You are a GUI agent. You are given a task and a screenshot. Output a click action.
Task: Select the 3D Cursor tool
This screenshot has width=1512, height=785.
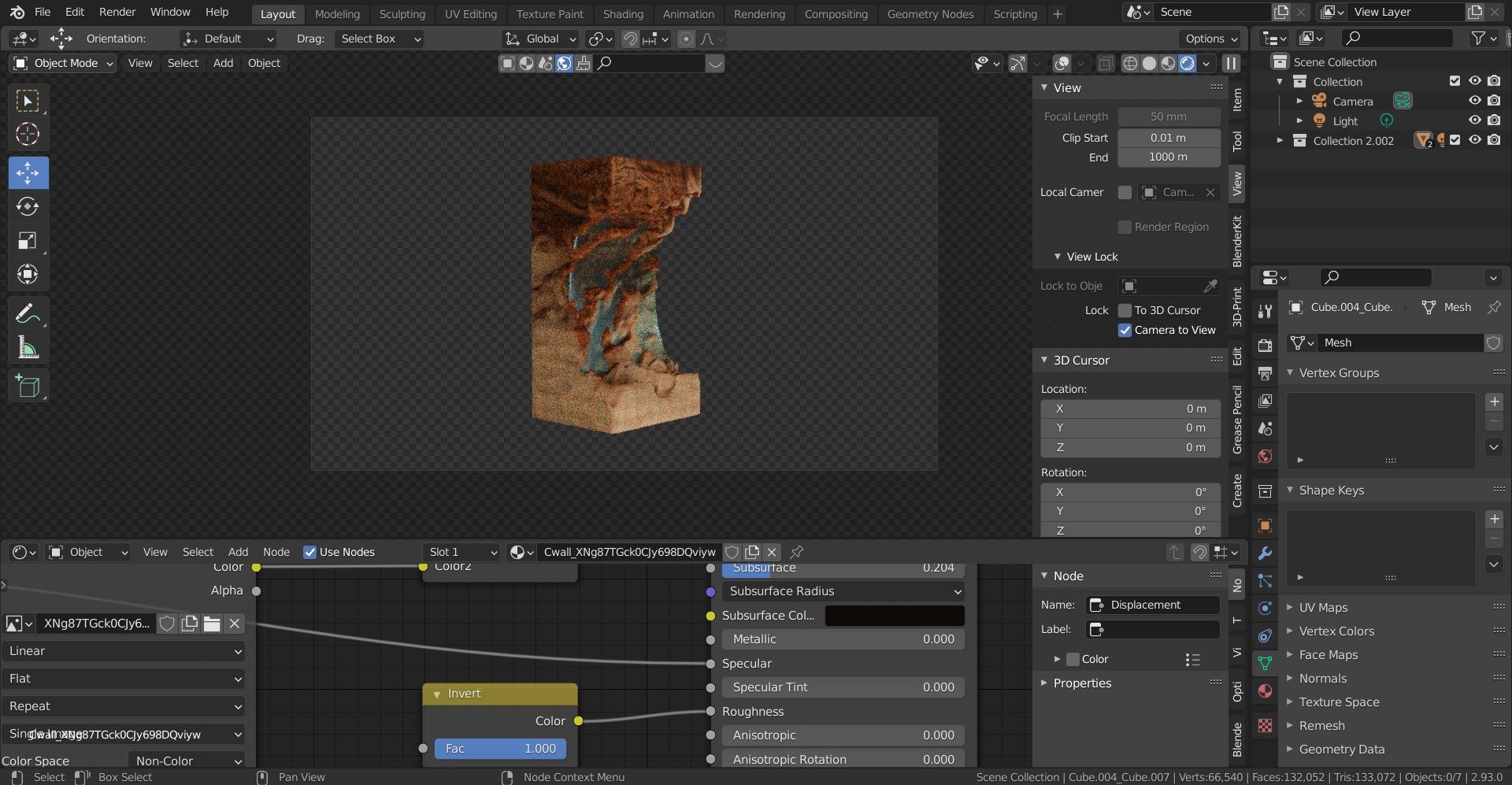point(28,134)
